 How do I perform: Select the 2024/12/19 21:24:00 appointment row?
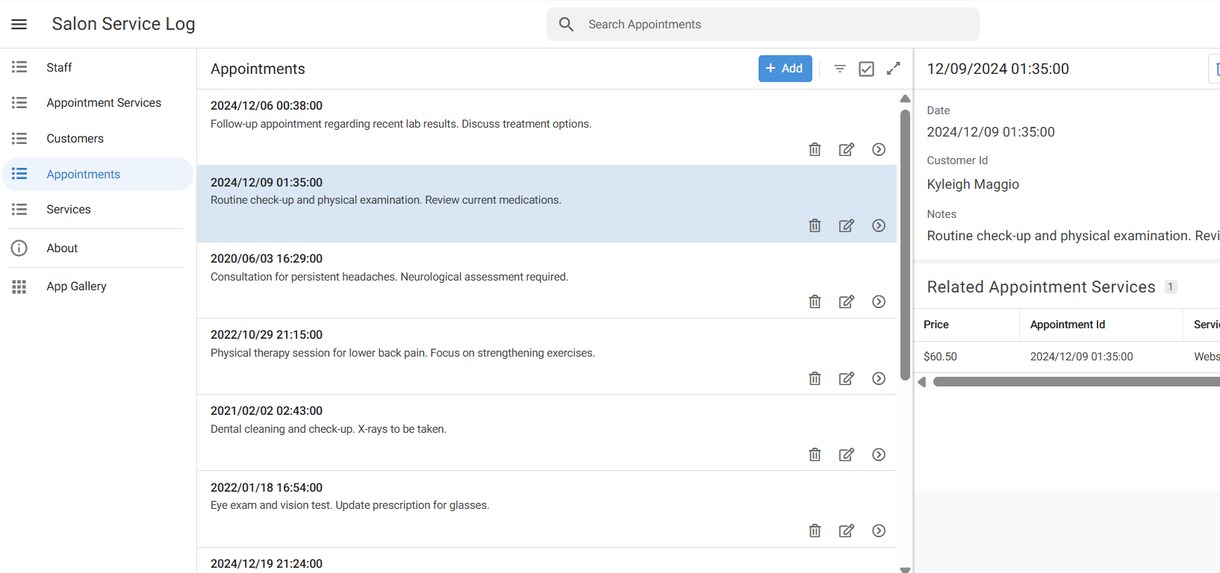click(x=546, y=561)
